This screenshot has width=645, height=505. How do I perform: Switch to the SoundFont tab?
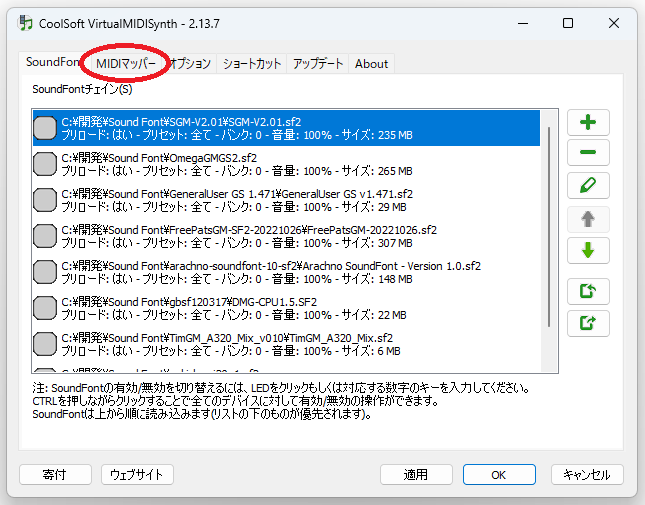(53, 62)
